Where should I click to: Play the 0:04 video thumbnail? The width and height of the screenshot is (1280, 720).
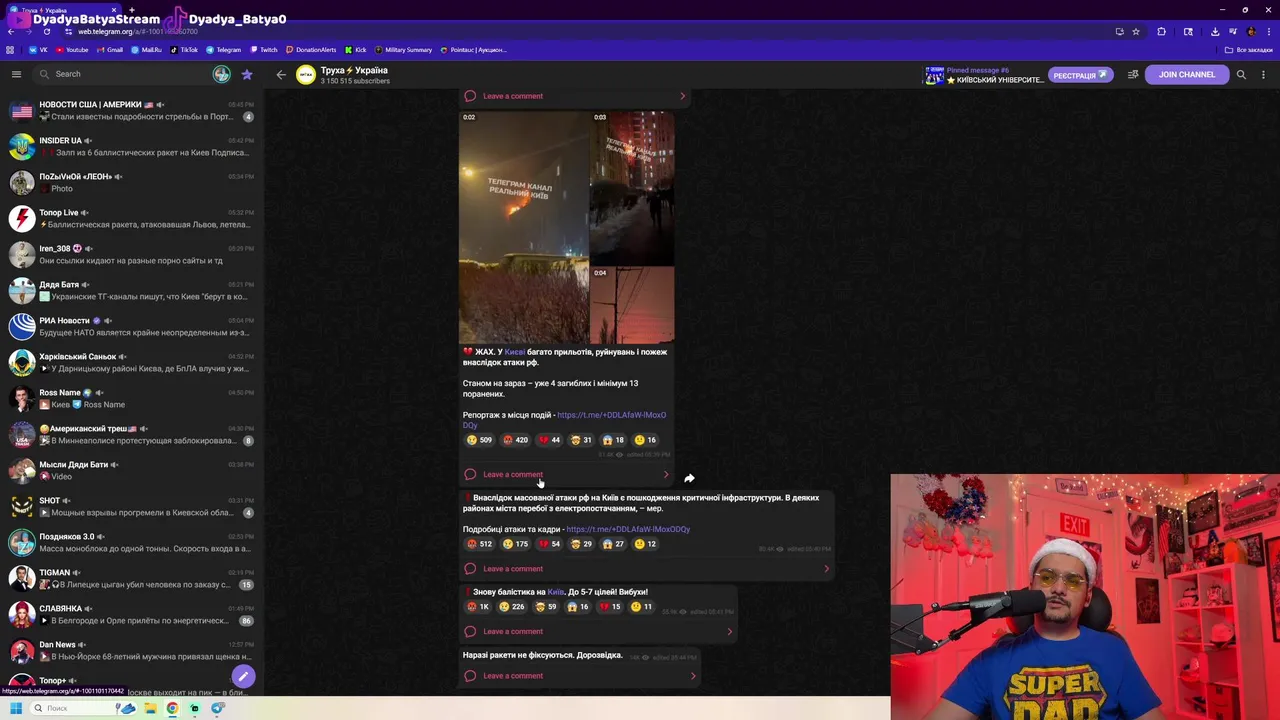pyautogui.click(x=632, y=305)
